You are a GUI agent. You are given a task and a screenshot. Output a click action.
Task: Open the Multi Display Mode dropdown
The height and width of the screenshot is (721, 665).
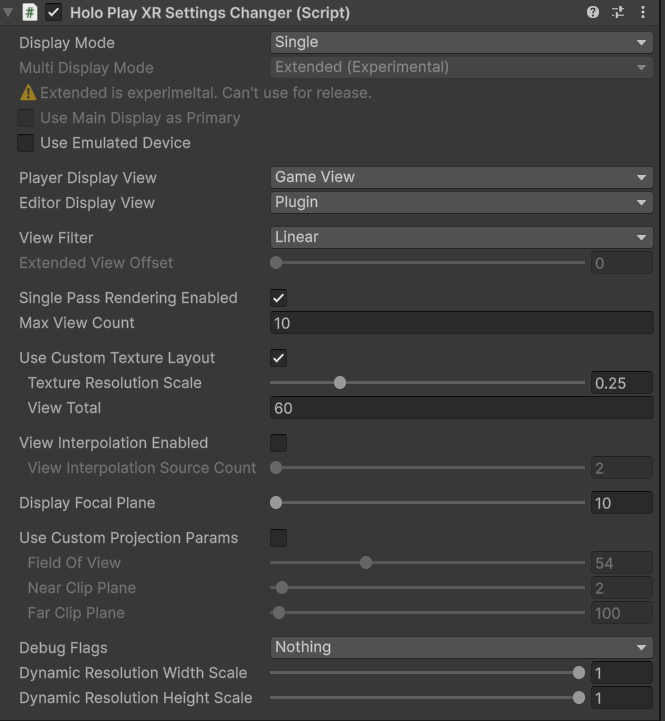[461, 67]
